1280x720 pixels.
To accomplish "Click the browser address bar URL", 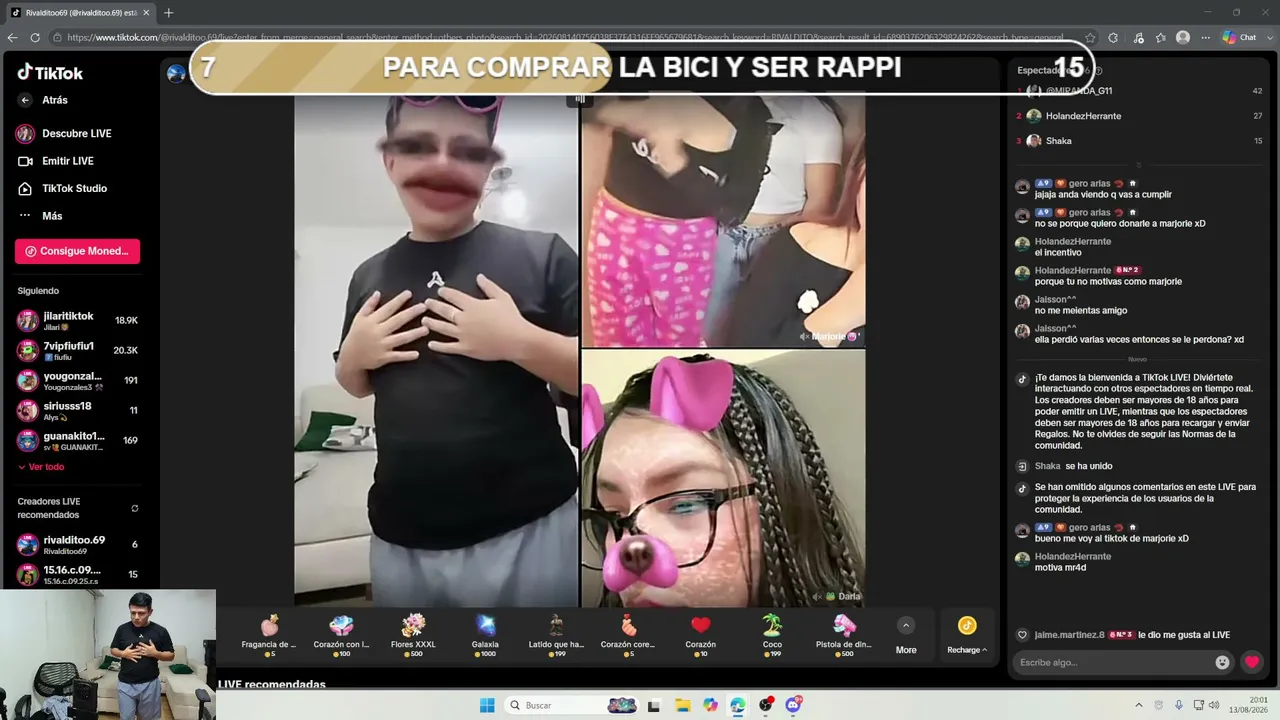I will (565, 38).
